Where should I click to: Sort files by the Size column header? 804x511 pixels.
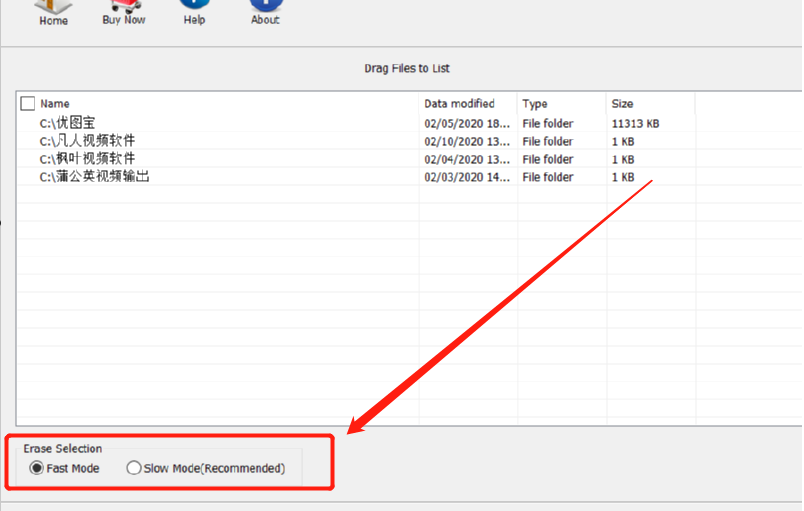[622, 103]
